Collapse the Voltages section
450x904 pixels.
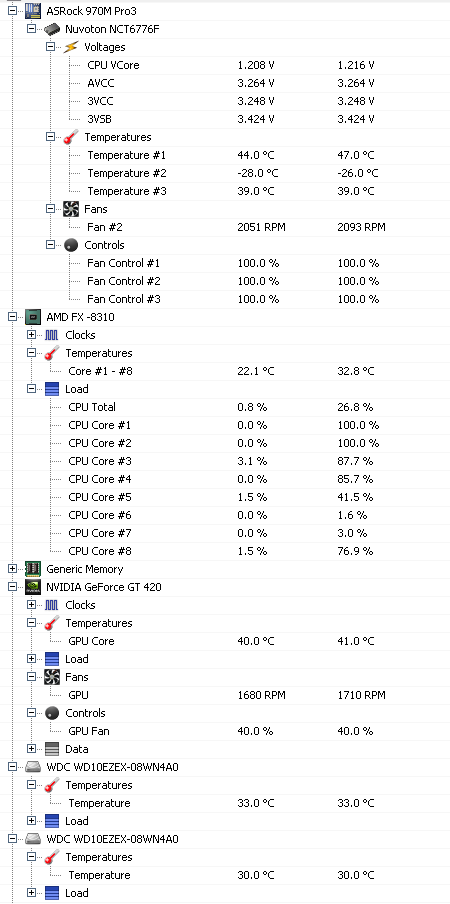point(51,47)
